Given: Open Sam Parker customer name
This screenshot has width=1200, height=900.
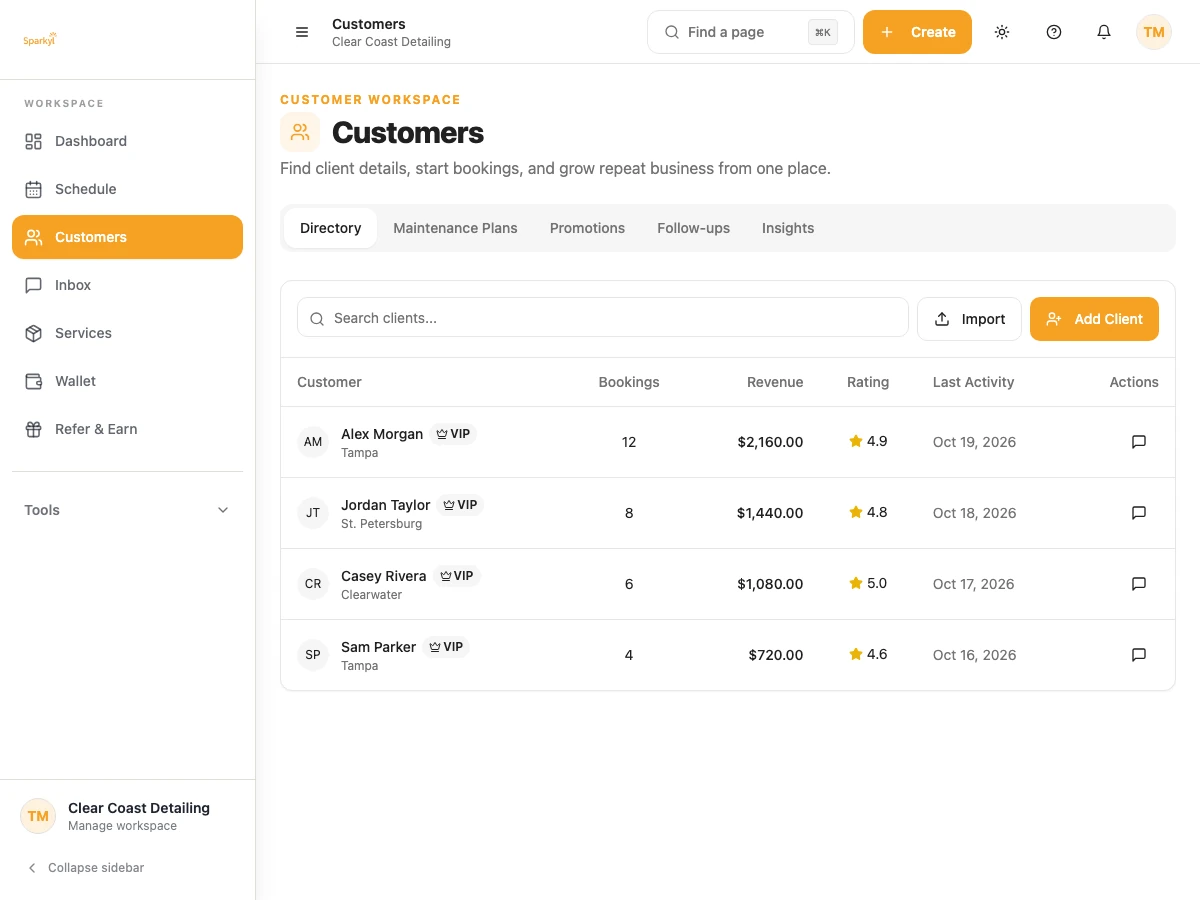Looking at the screenshot, I should (378, 647).
